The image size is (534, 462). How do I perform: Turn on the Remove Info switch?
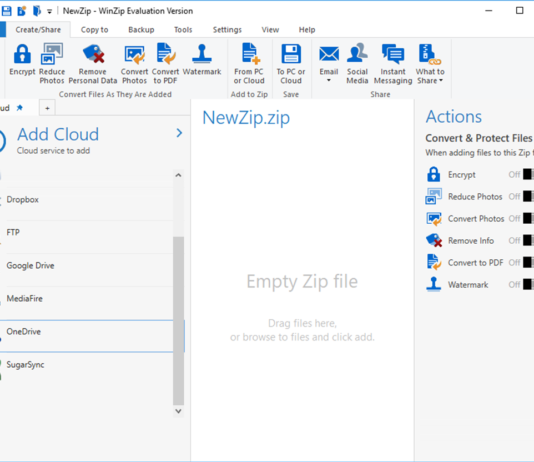(528, 240)
